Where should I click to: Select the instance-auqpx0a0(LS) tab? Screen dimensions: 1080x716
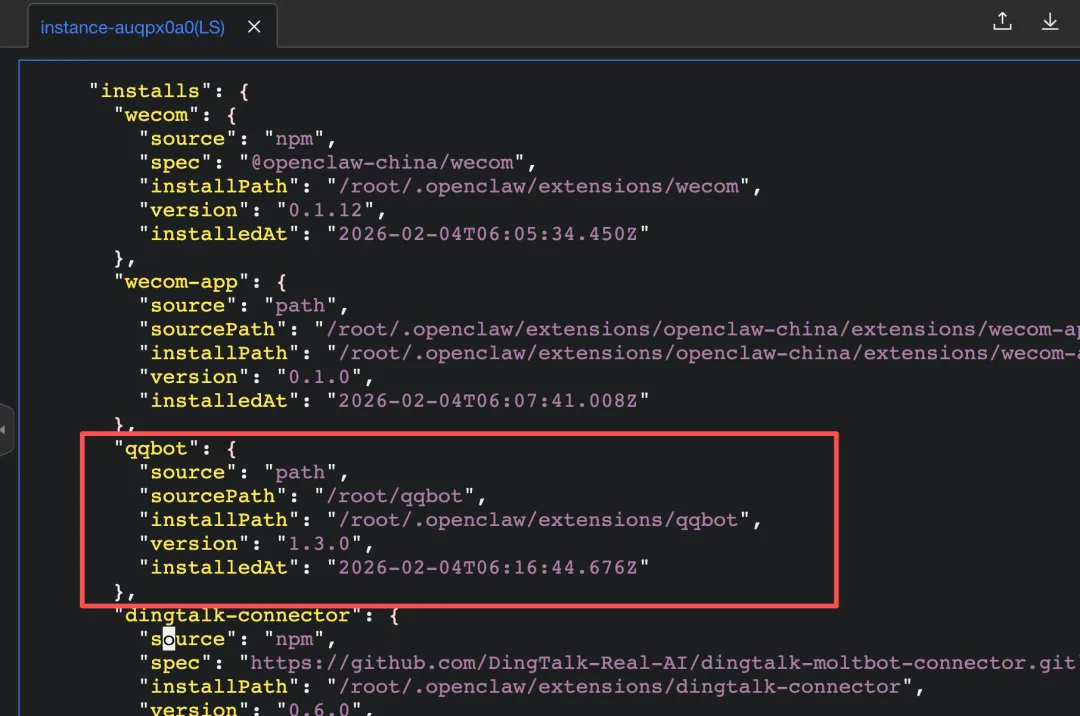click(132, 28)
